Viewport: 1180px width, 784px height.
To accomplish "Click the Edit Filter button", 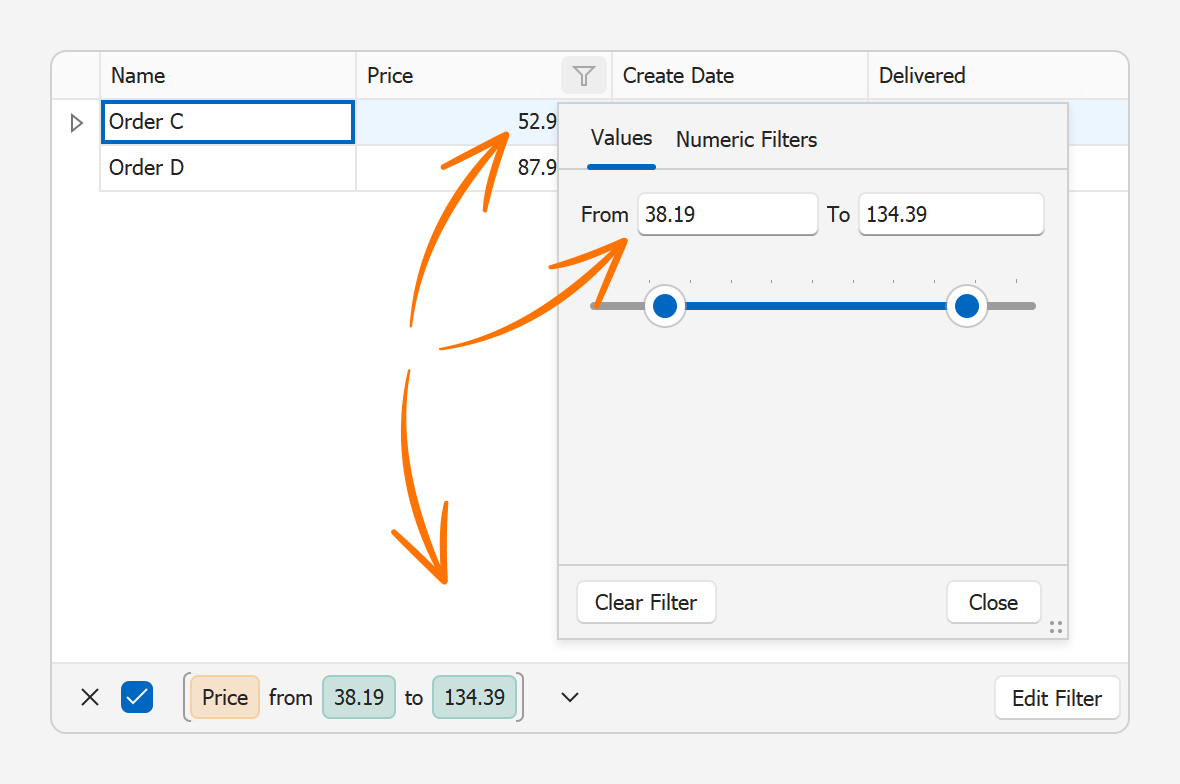I will [x=1056, y=698].
